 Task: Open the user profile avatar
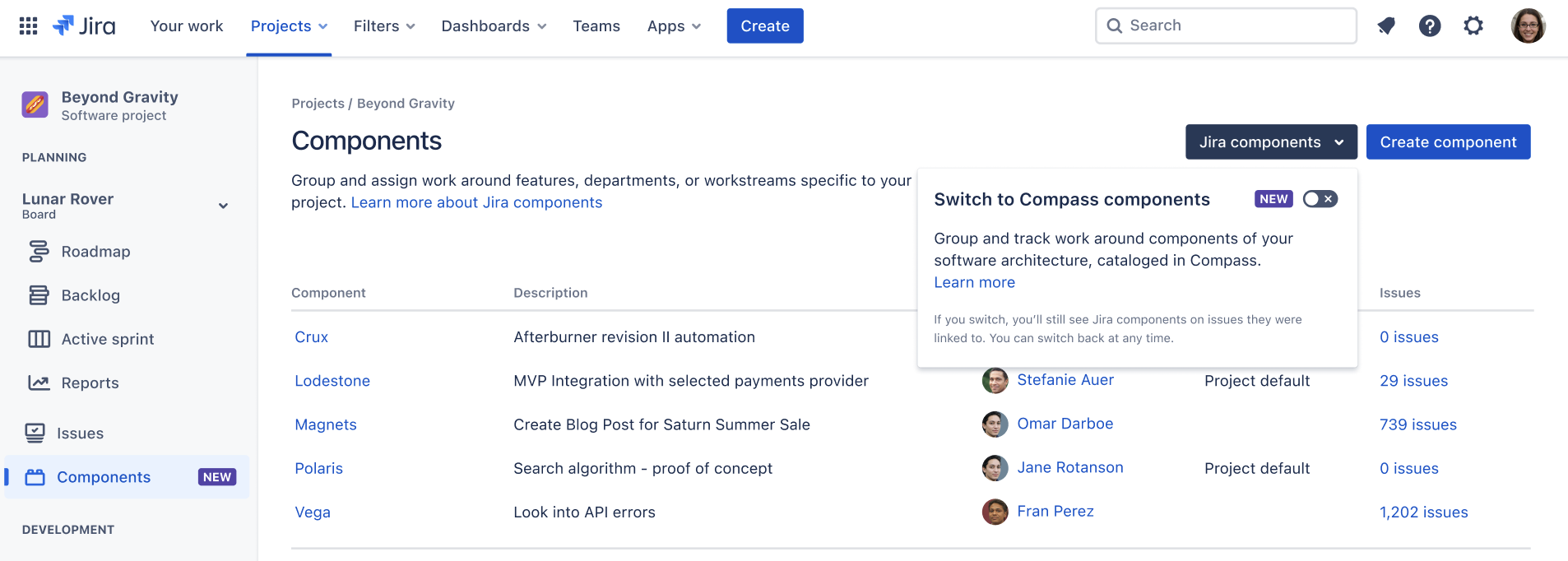click(x=1528, y=25)
